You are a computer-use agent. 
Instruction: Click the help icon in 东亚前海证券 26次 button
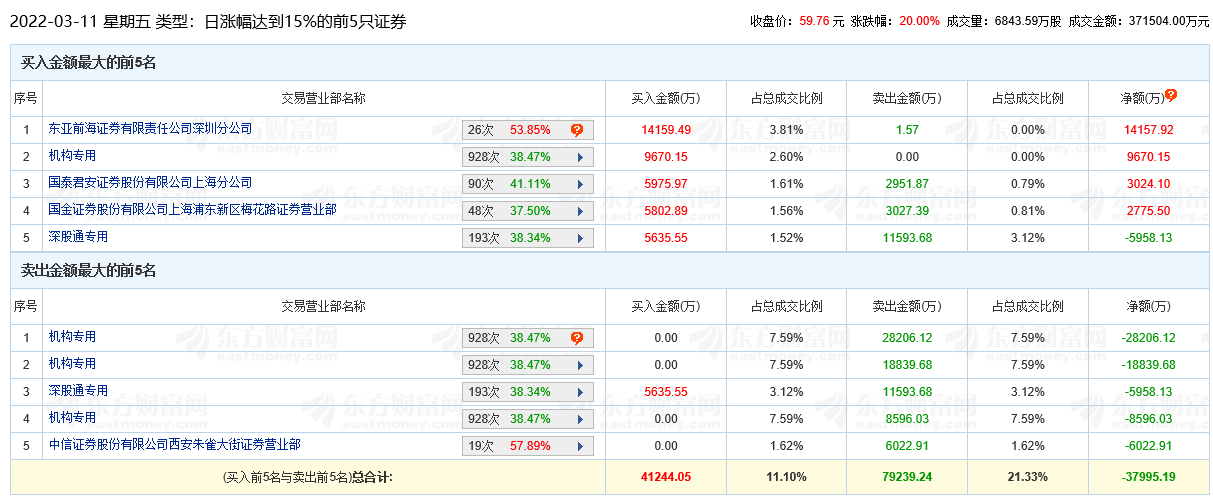point(577,130)
